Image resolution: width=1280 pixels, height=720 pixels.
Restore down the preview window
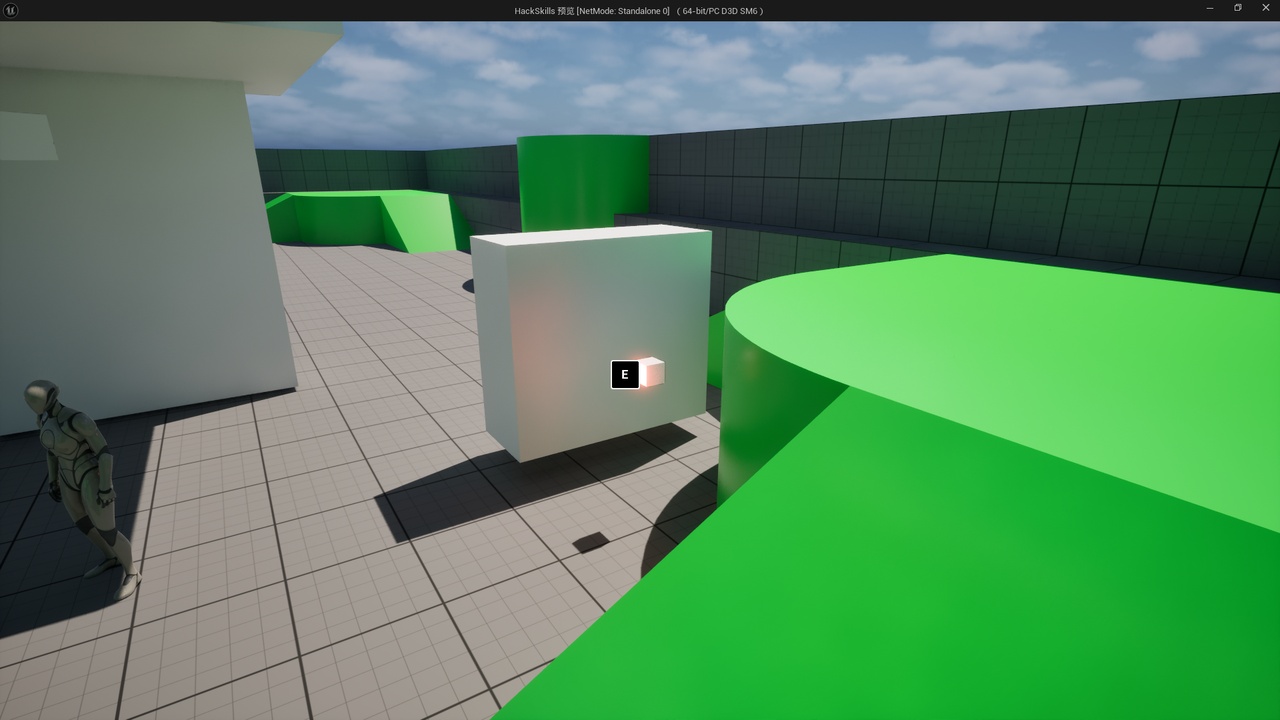coord(1238,10)
